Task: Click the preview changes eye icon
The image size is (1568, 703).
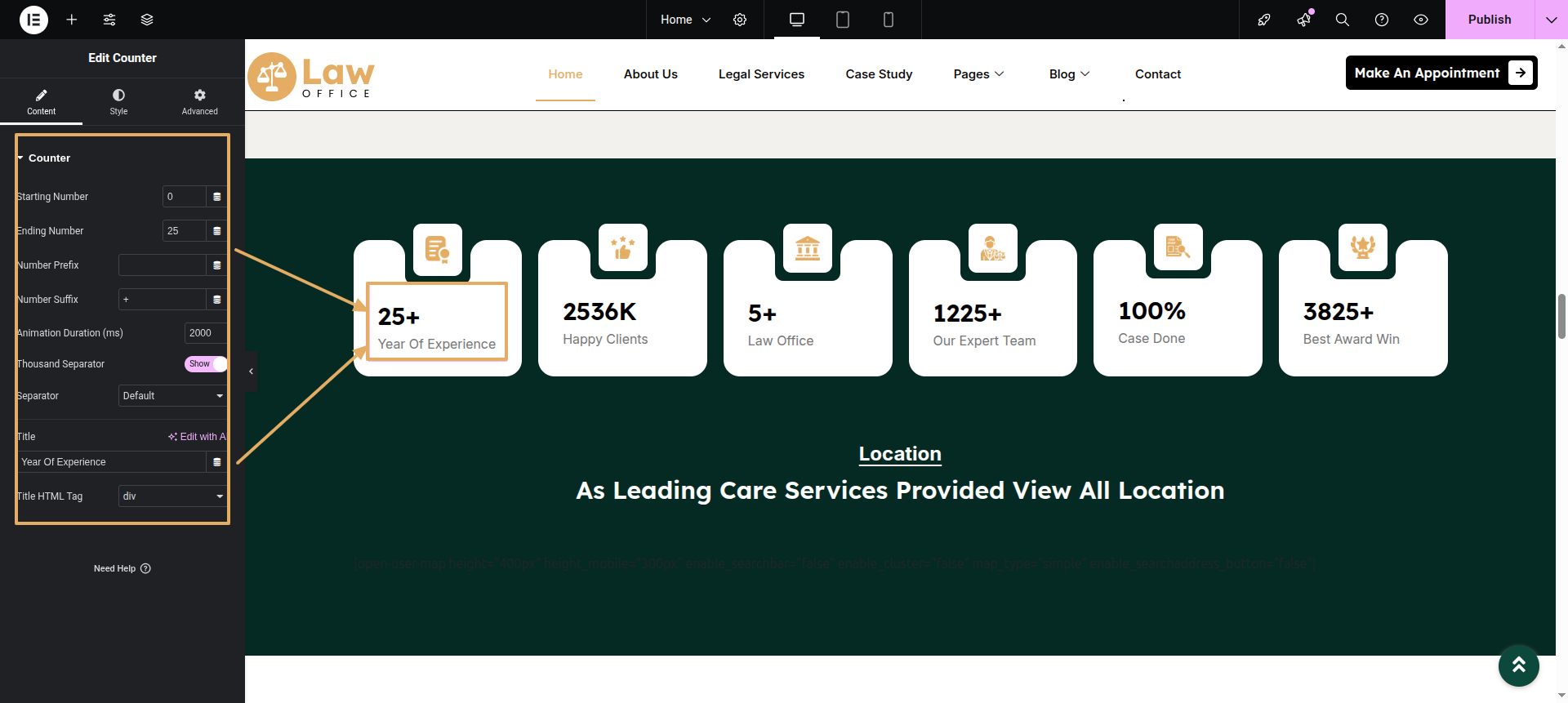Action: click(1421, 20)
